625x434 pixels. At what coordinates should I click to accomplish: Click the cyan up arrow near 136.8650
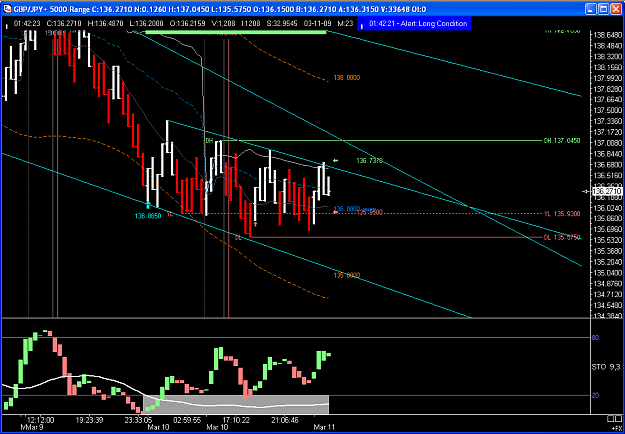[148, 205]
